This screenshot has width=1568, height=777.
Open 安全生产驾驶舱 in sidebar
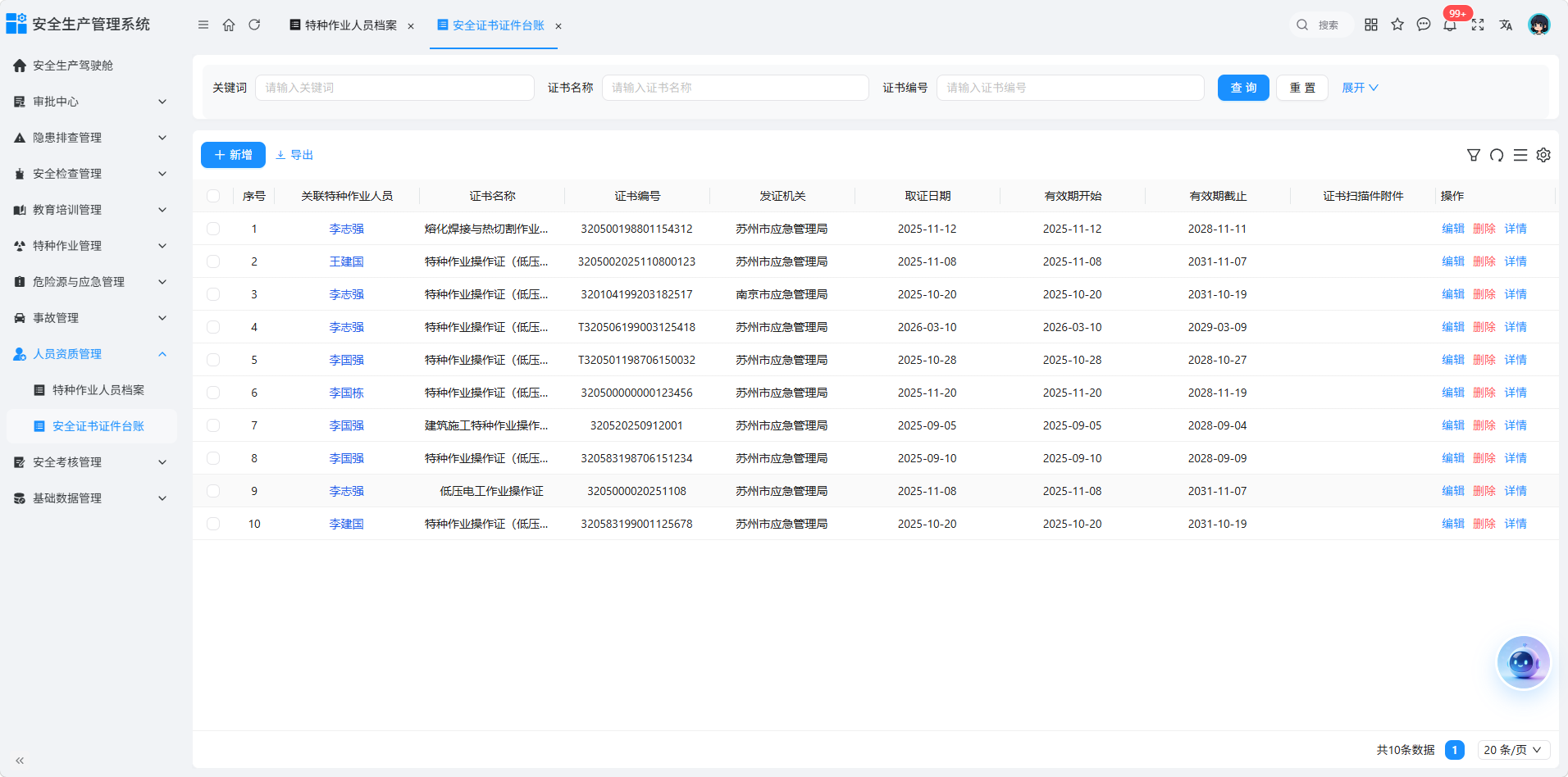(x=90, y=66)
